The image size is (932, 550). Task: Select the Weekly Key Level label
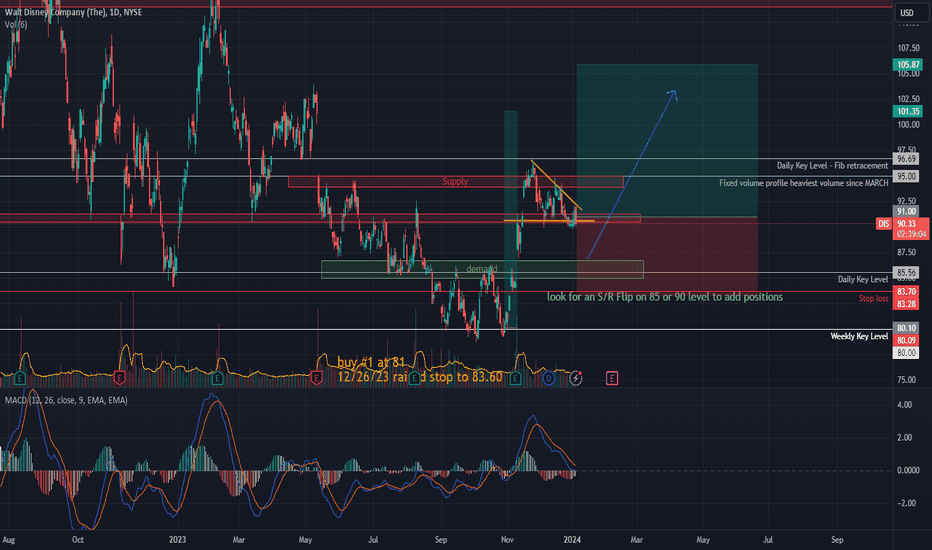pos(859,336)
